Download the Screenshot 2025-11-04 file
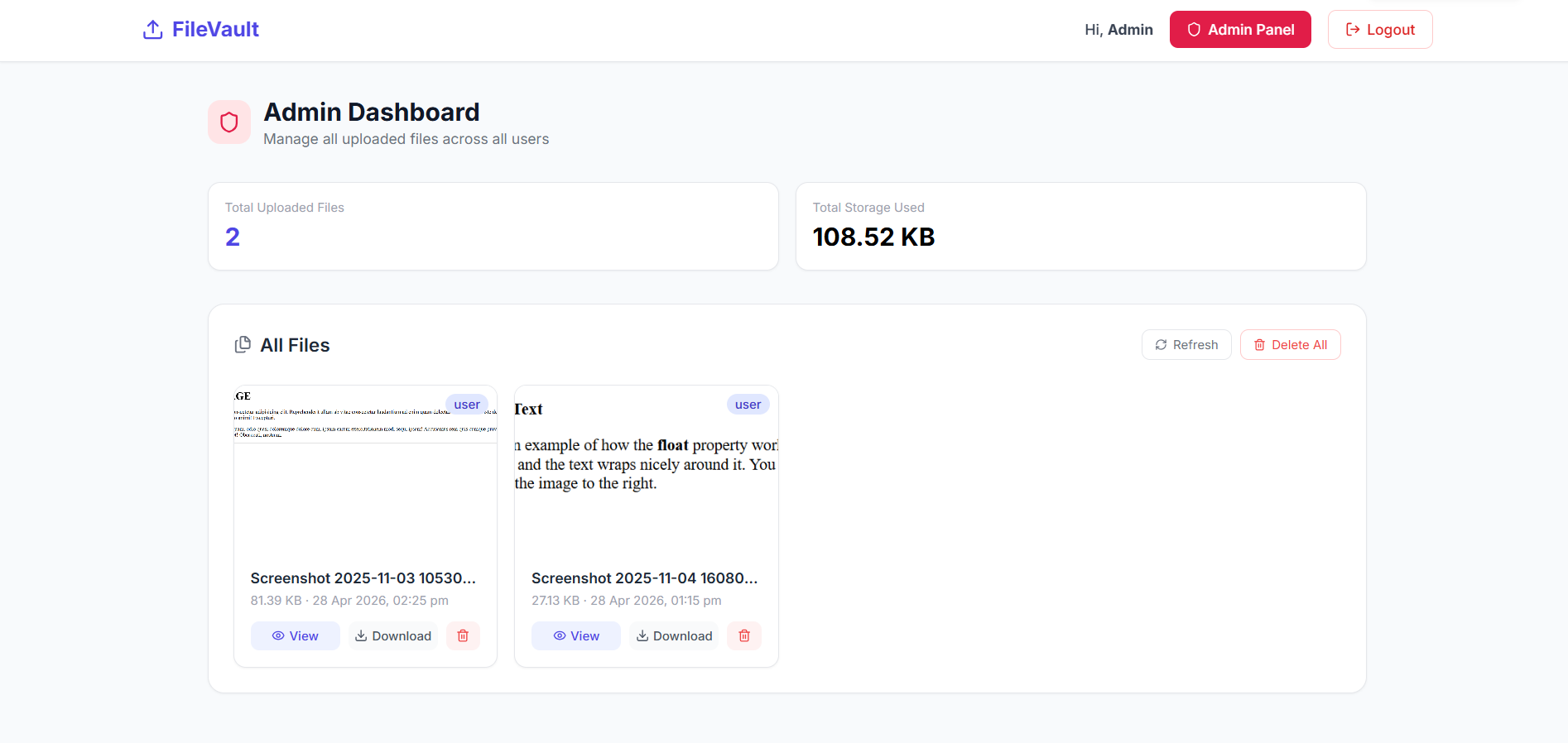Screen dimensions: 1568x743 [x=674, y=635]
